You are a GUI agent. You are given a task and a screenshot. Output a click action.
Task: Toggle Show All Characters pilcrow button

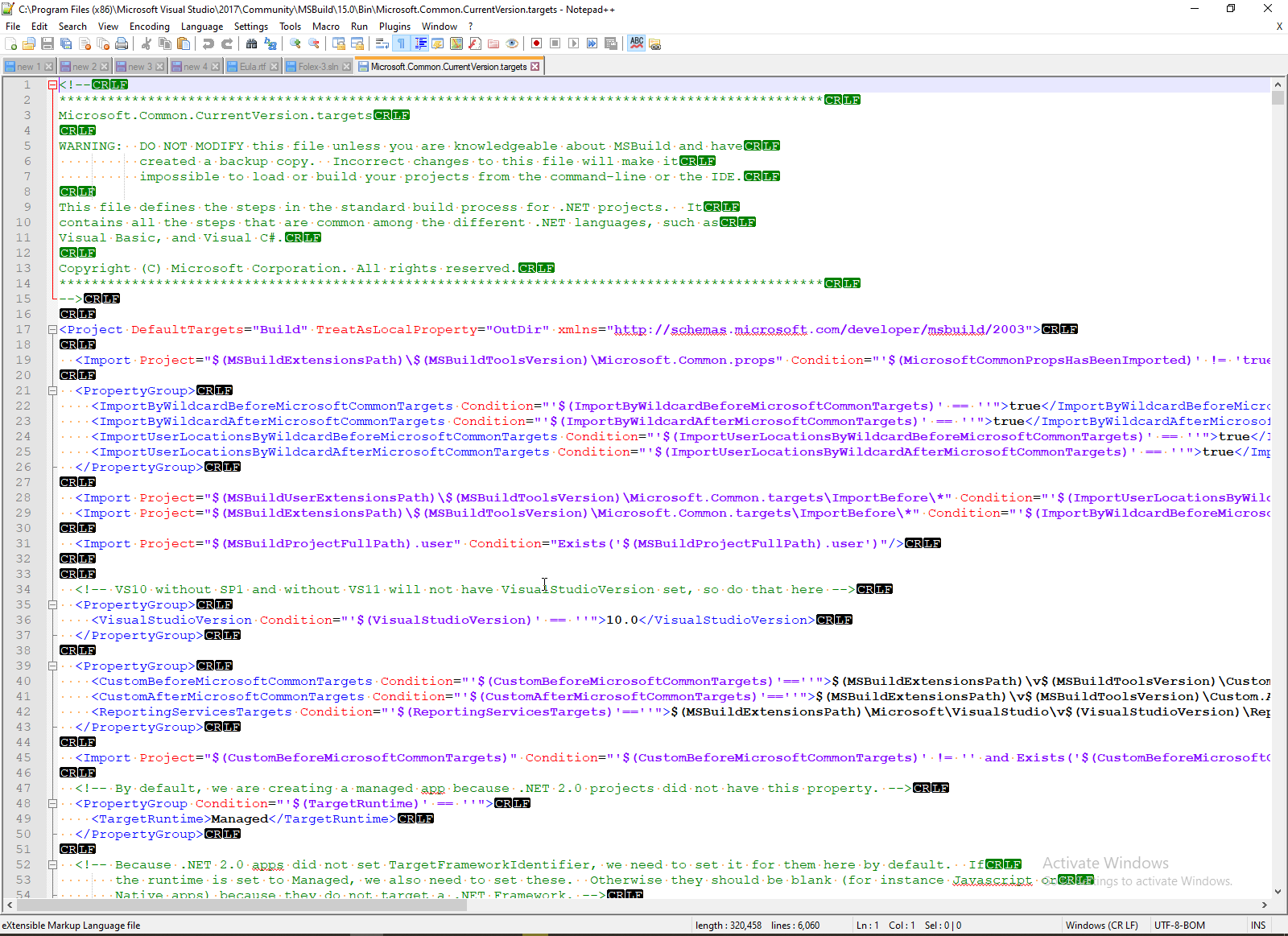(x=401, y=43)
